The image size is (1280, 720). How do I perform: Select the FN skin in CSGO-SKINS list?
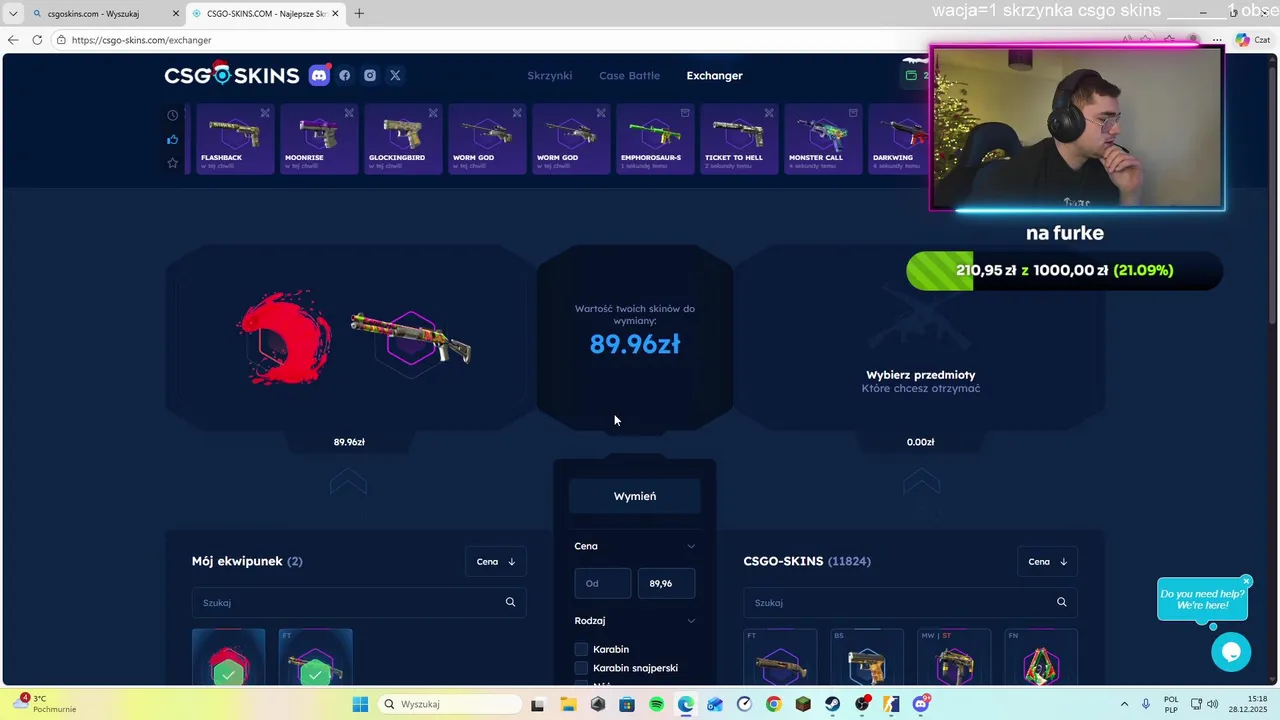click(1041, 657)
